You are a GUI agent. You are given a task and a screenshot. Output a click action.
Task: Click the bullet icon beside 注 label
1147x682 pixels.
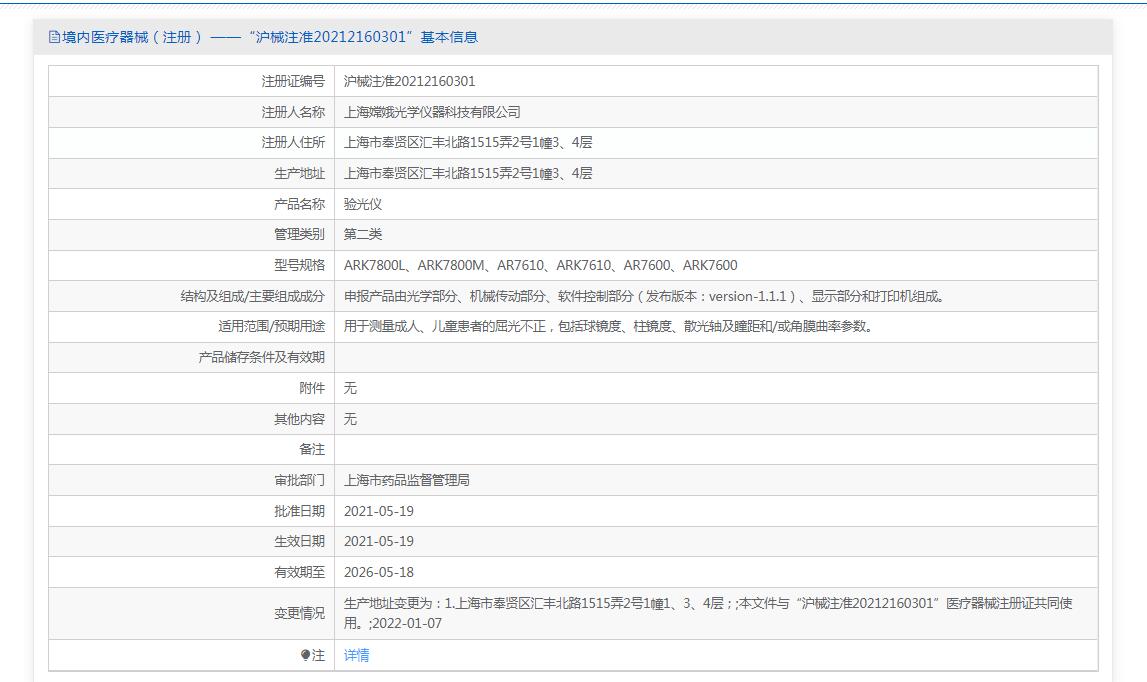tap(306, 655)
